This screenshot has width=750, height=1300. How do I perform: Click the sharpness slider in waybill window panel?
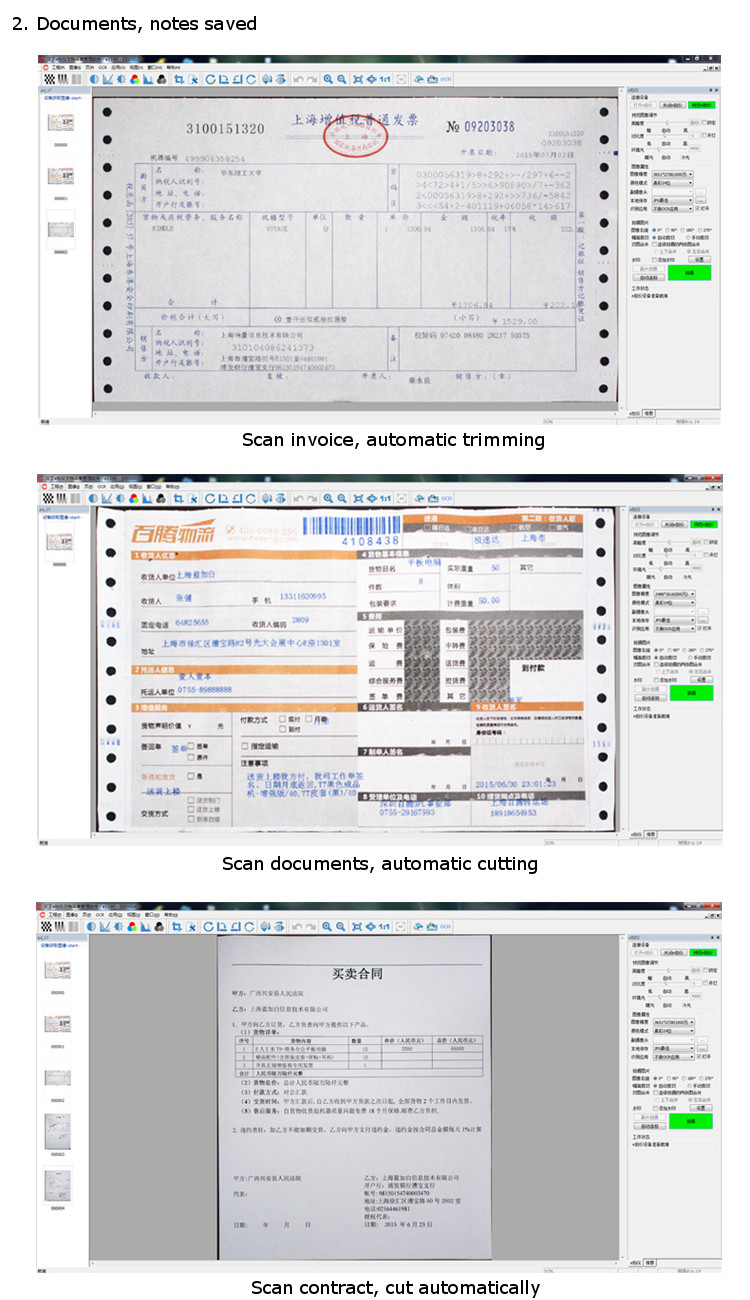coord(667,542)
